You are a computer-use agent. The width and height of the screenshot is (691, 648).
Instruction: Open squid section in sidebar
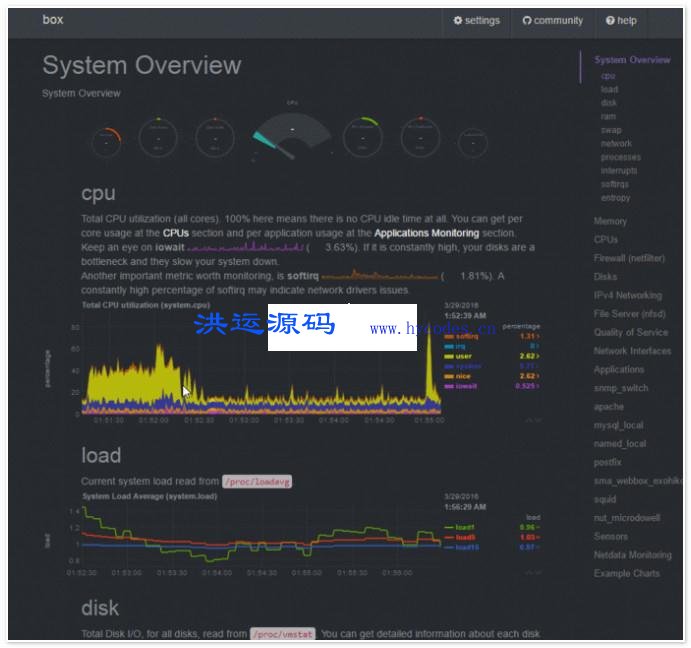pyautogui.click(x=605, y=499)
